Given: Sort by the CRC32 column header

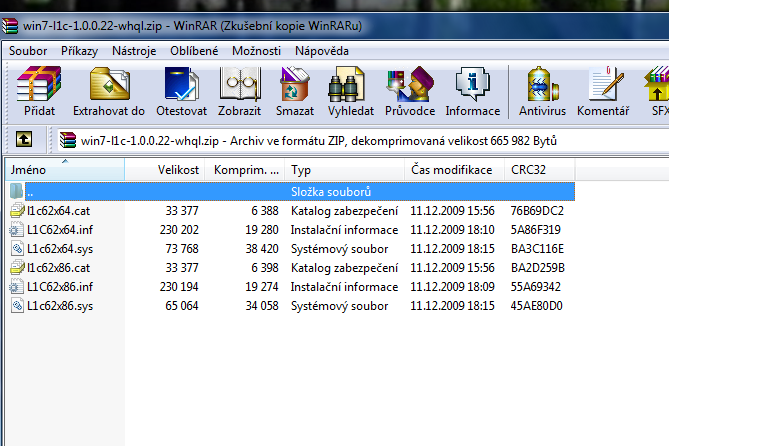Looking at the screenshot, I should click(540, 170).
